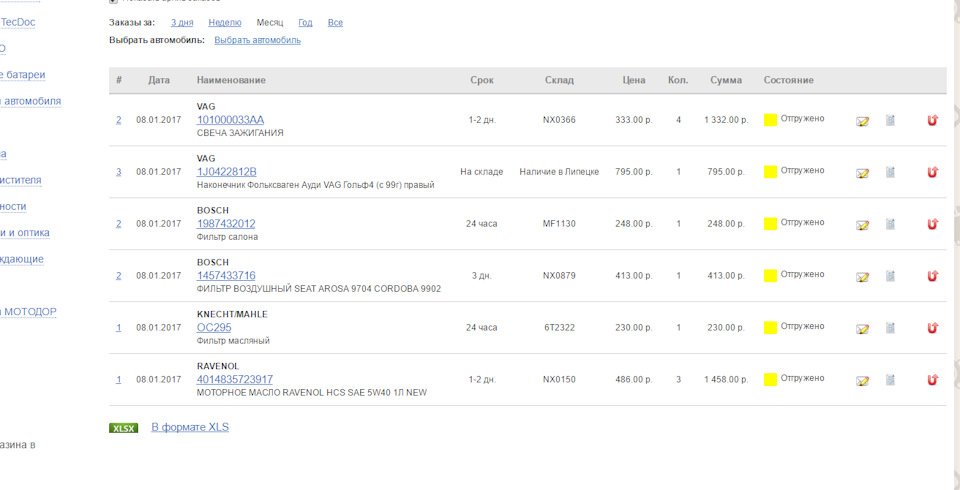Click the green XLSX export icon
This screenshot has height=490, width=960.
coord(124,428)
